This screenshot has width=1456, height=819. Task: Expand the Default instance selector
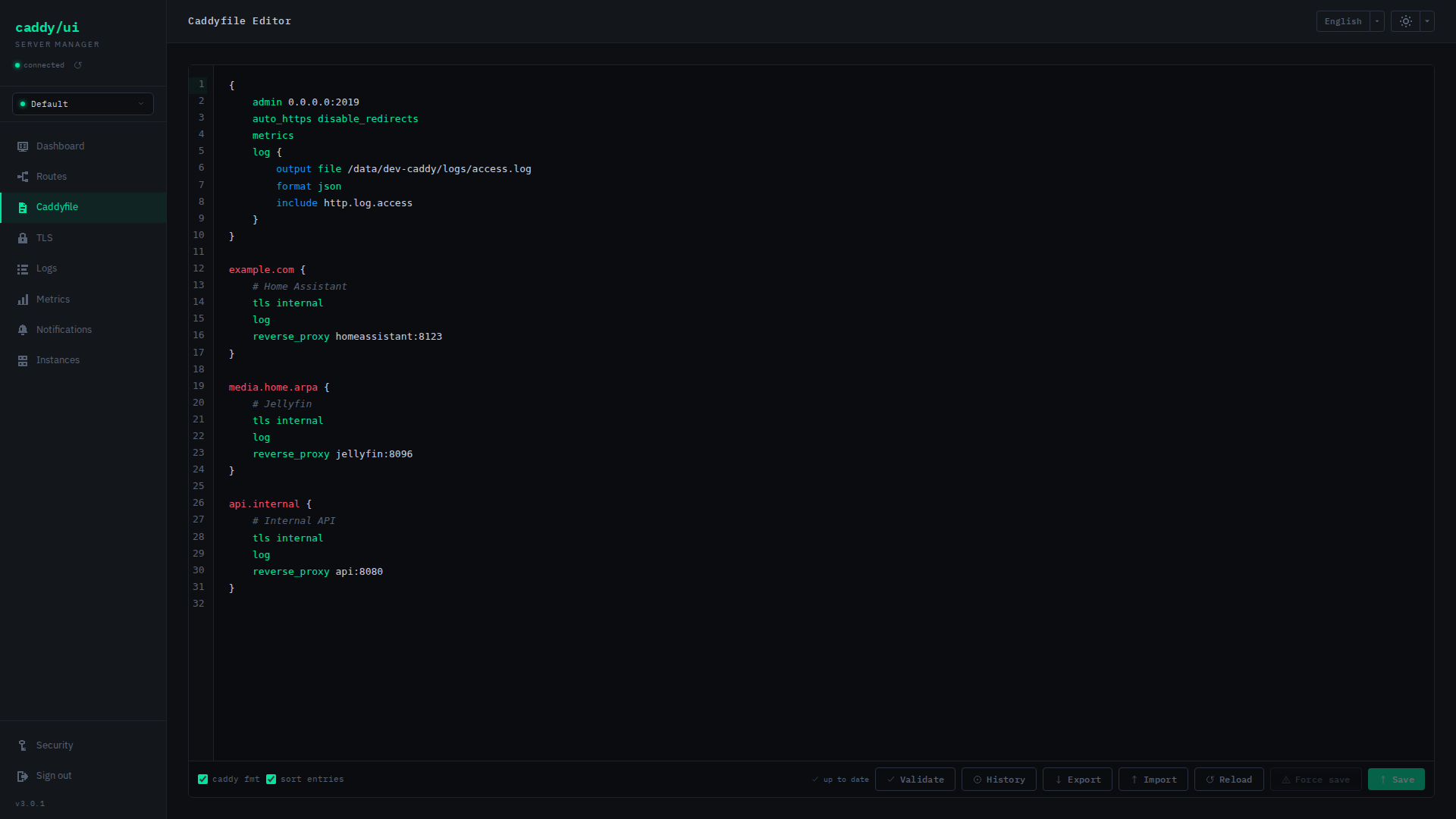tap(83, 104)
